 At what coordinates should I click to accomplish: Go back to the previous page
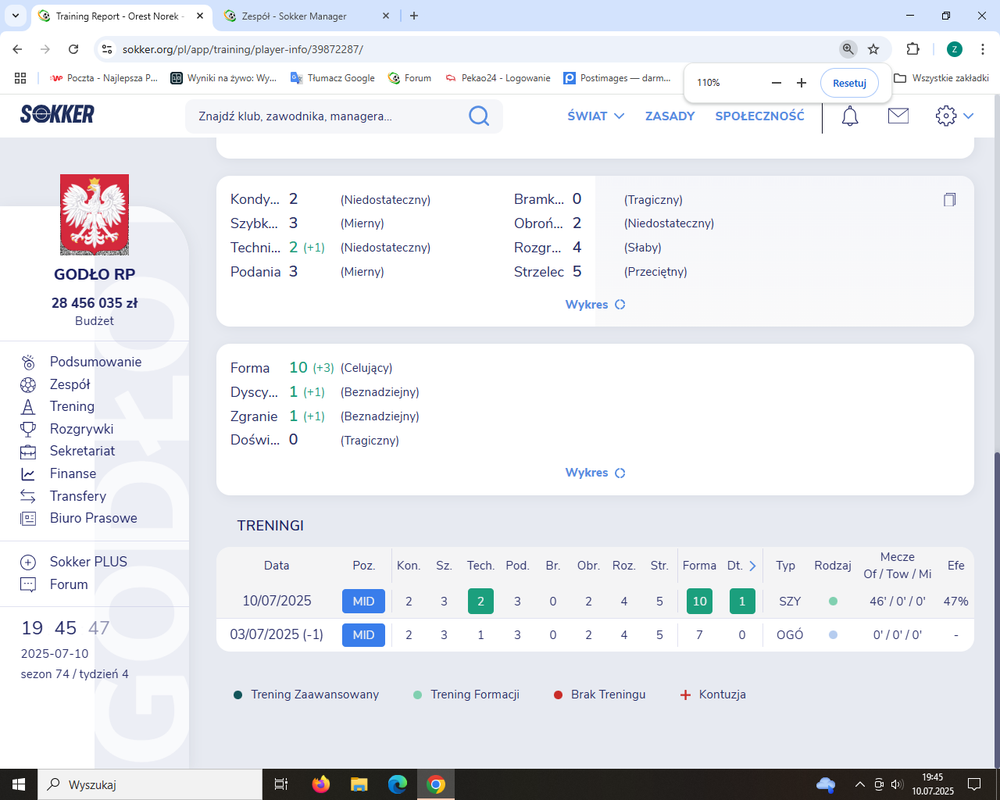[x=17, y=49]
